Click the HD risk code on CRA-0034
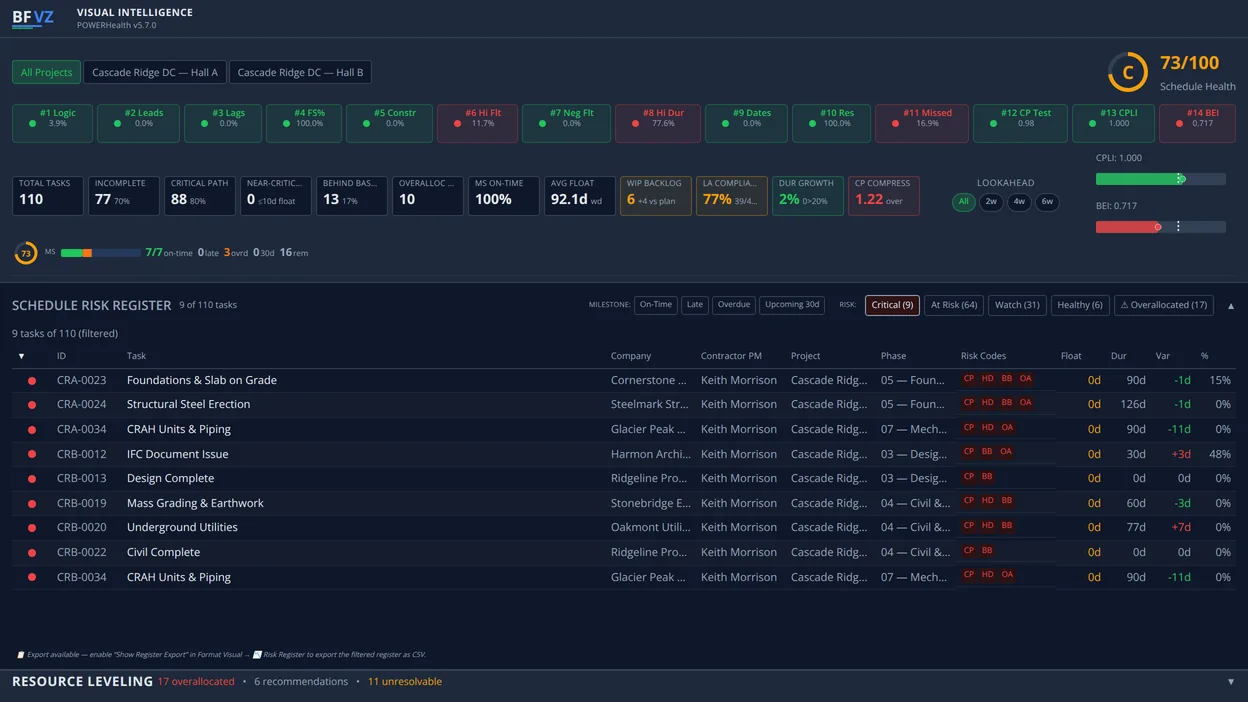Screen dimensions: 1248x702 [x=987, y=428]
